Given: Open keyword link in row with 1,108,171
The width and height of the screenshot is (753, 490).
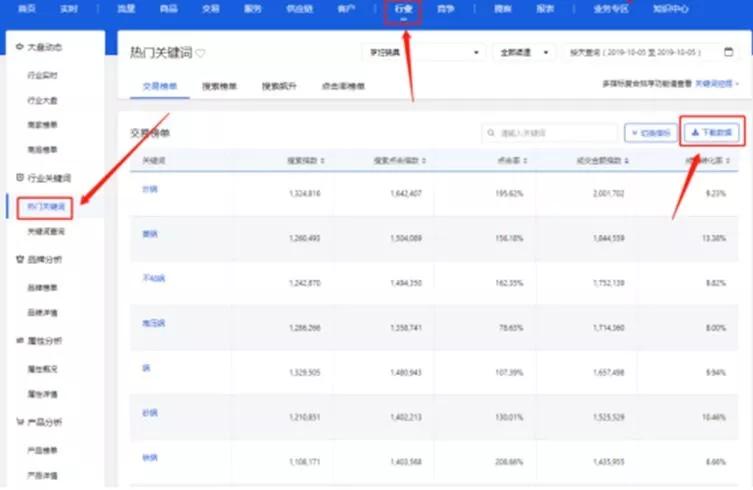Looking at the screenshot, I should (150, 457).
